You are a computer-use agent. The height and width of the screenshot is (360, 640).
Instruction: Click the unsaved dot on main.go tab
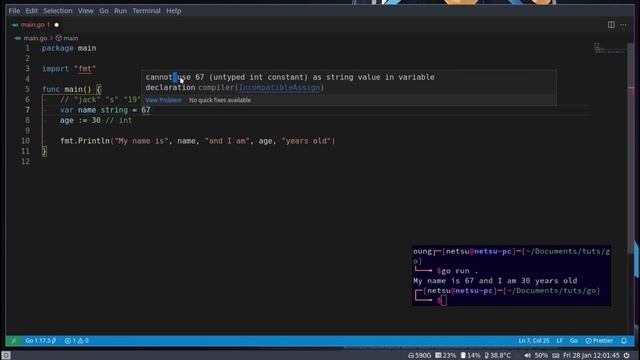coord(57,25)
